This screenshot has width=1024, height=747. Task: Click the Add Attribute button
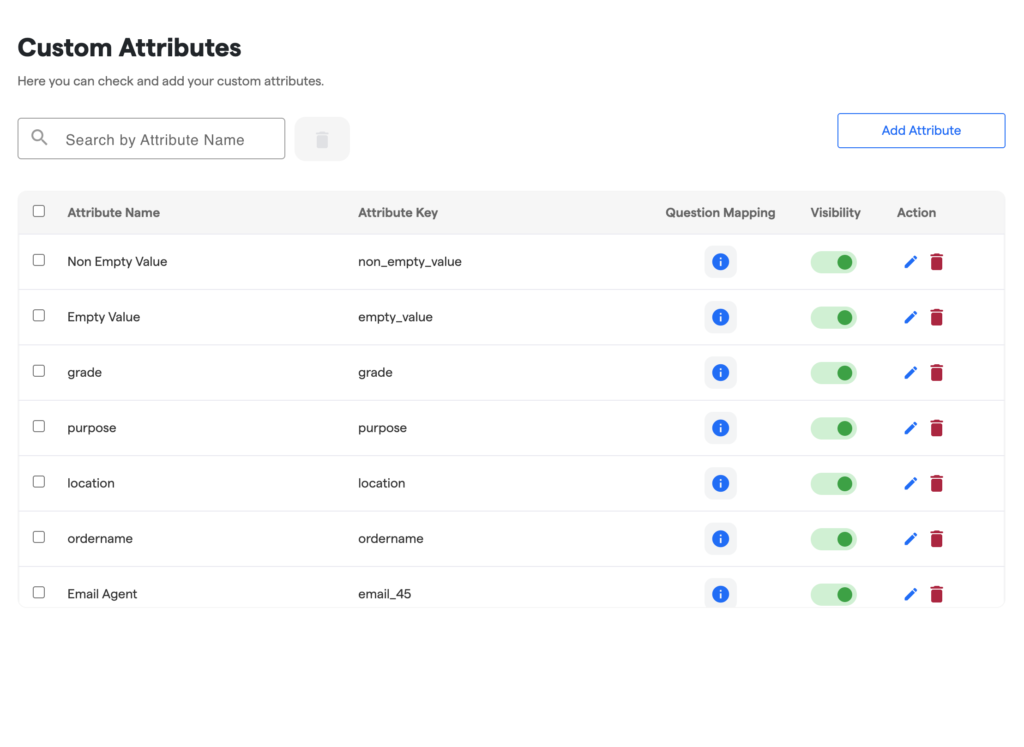(920, 130)
